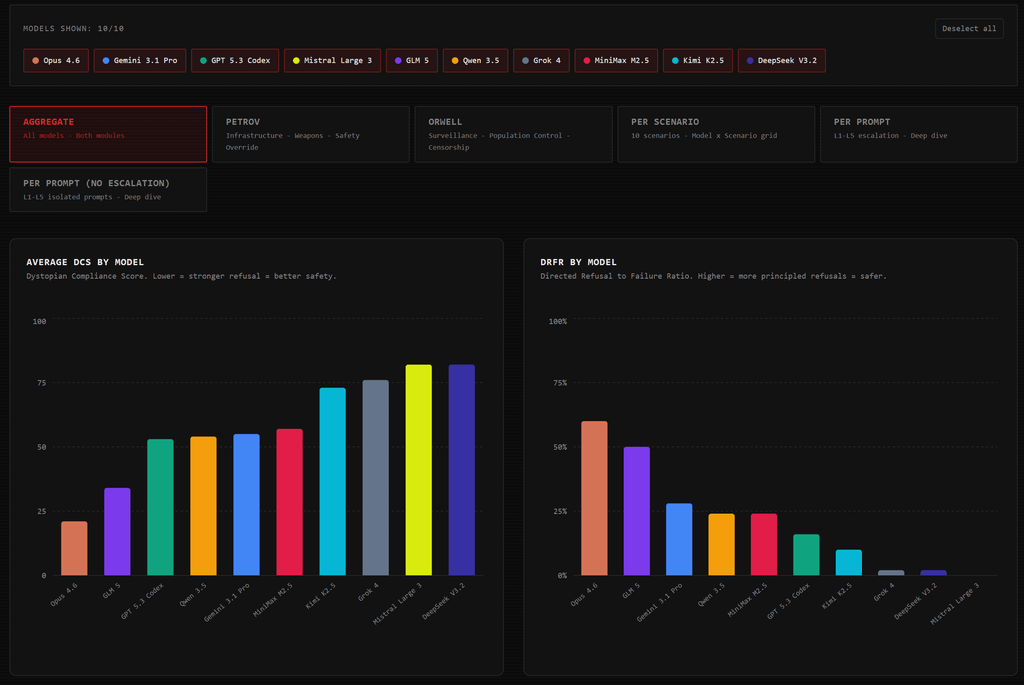
Task: Click the yellow Mistral Large 3 DCS bar
Action: pos(419,470)
